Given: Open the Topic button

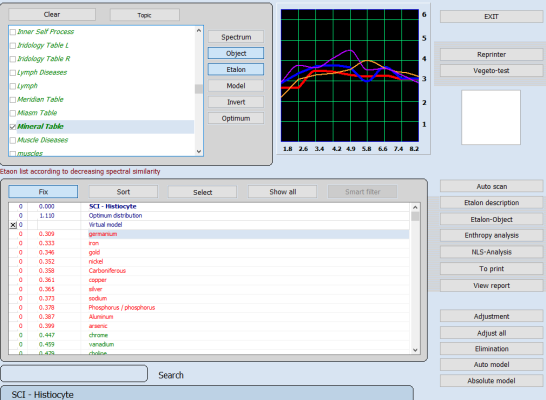Looking at the screenshot, I should point(145,15).
